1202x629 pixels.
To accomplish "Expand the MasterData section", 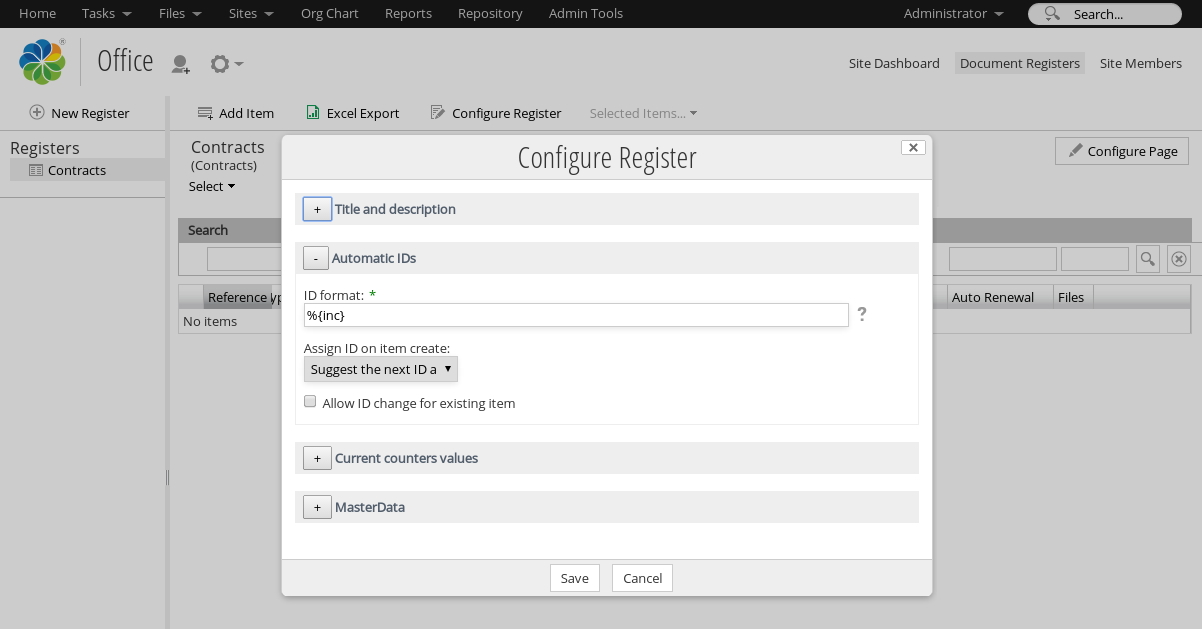I will 317,507.
